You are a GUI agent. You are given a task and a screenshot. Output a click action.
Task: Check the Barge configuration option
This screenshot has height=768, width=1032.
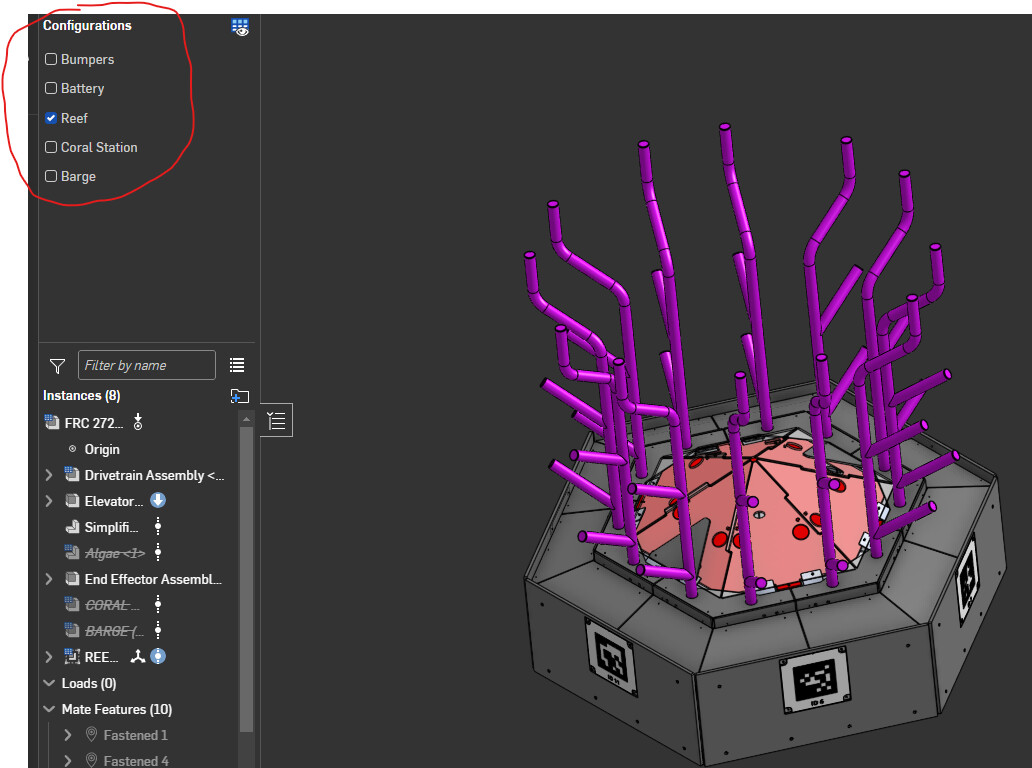click(x=51, y=176)
